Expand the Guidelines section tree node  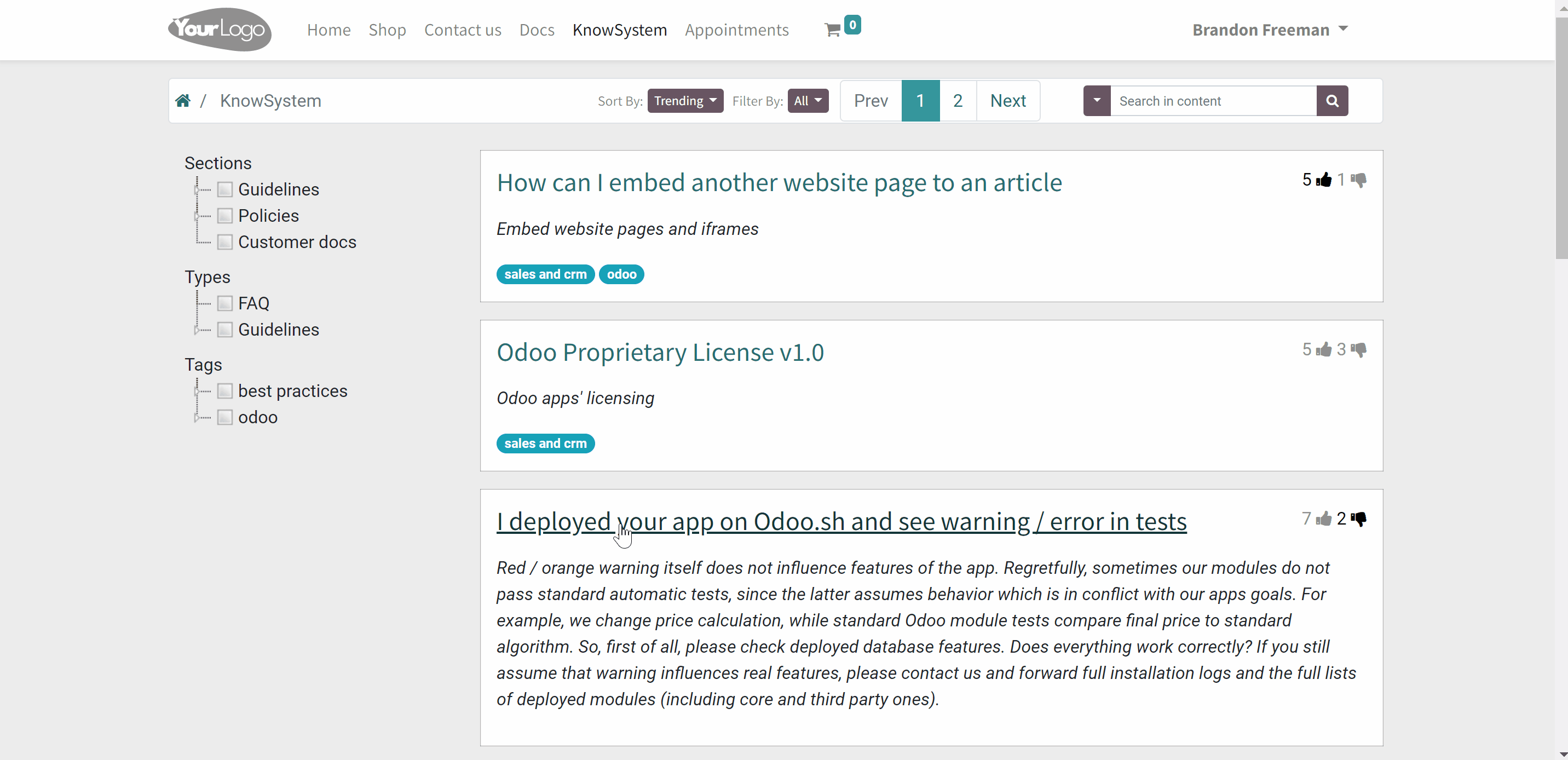click(x=197, y=190)
